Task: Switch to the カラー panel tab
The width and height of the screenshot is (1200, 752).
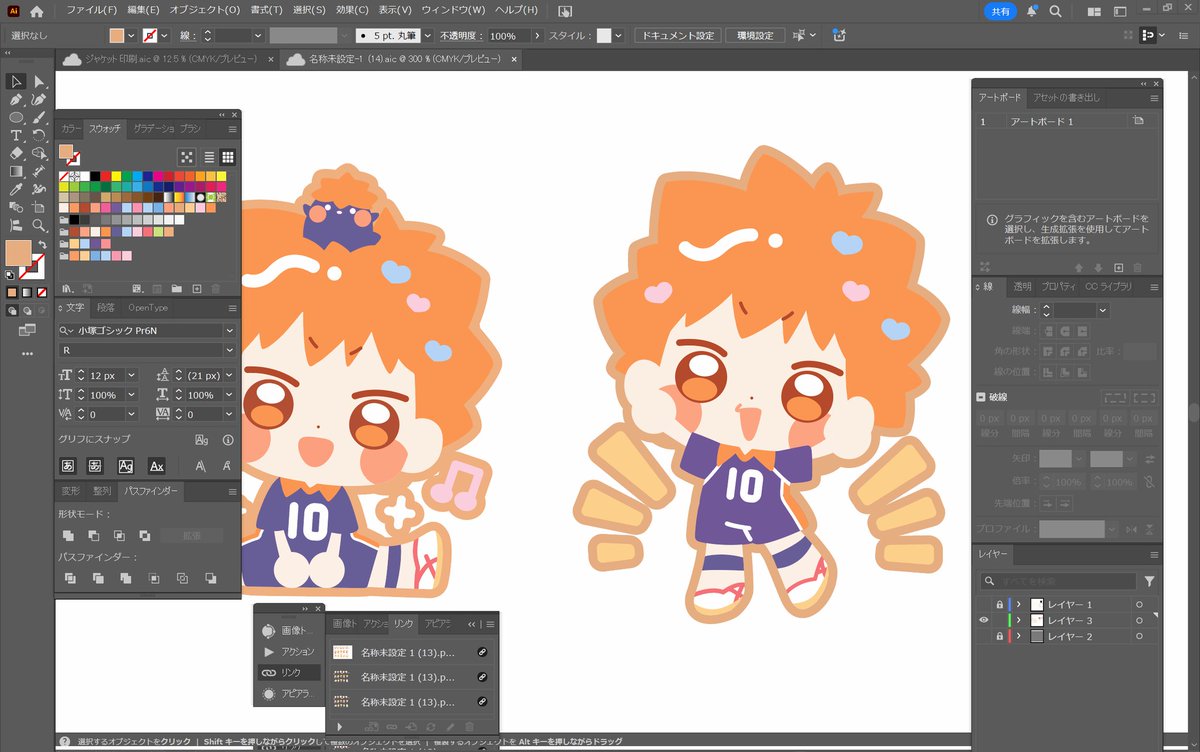Action: click(71, 129)
